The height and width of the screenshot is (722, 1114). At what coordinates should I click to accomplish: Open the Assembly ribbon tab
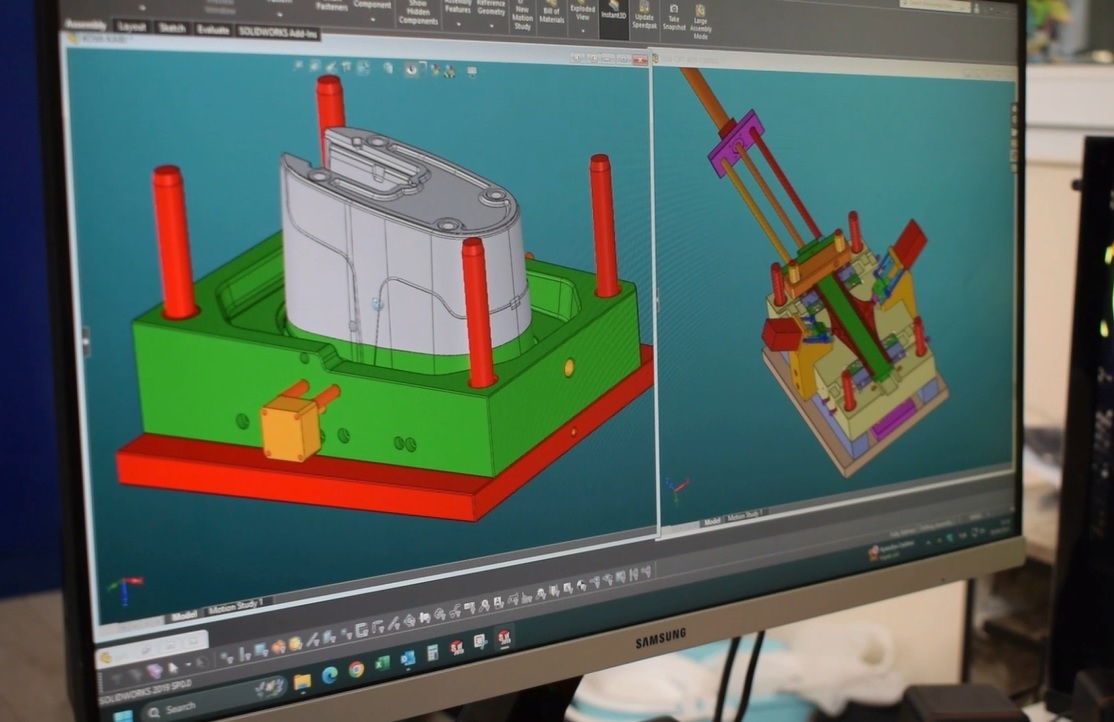(x=85, y=25)
